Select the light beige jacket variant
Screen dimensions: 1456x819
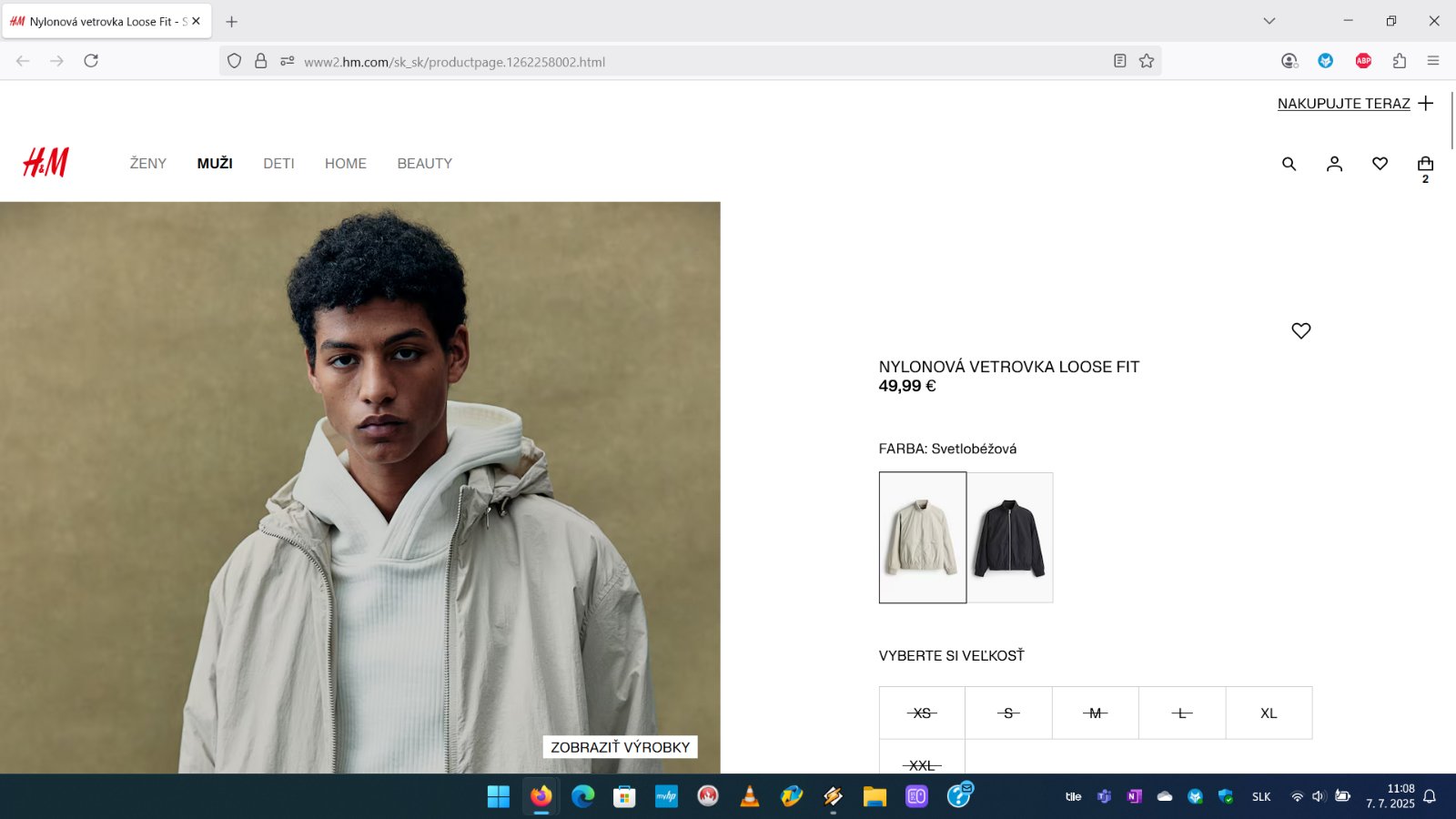[x=922, y=538]
